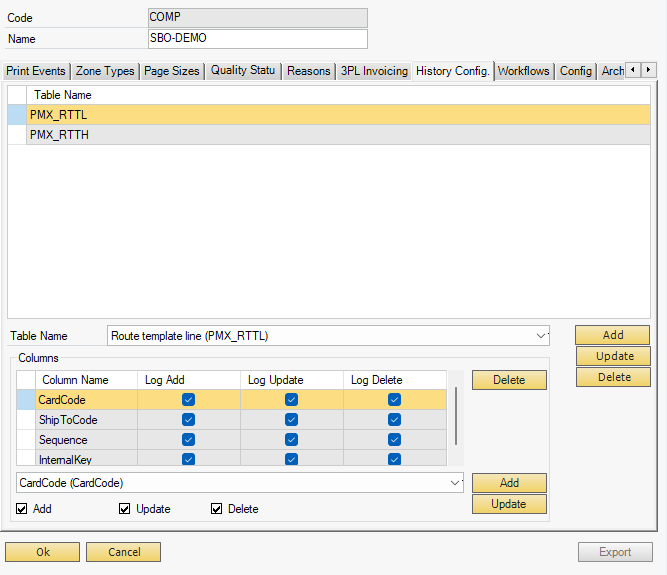The height and width of the screenshot is (575, 667).
Task: Open the 3PL Invoicing tab
Action: pyautogui.click(x=374, y=71)
